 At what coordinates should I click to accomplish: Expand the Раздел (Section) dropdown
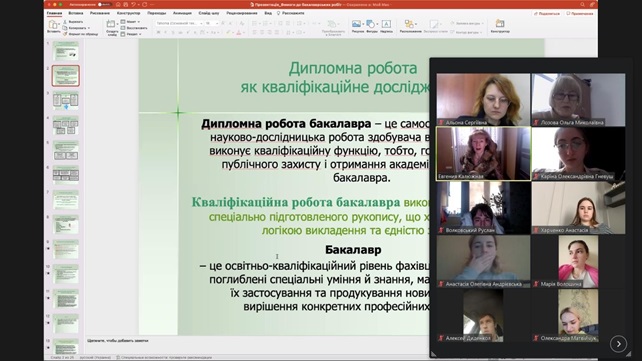[x=131, y=34]
